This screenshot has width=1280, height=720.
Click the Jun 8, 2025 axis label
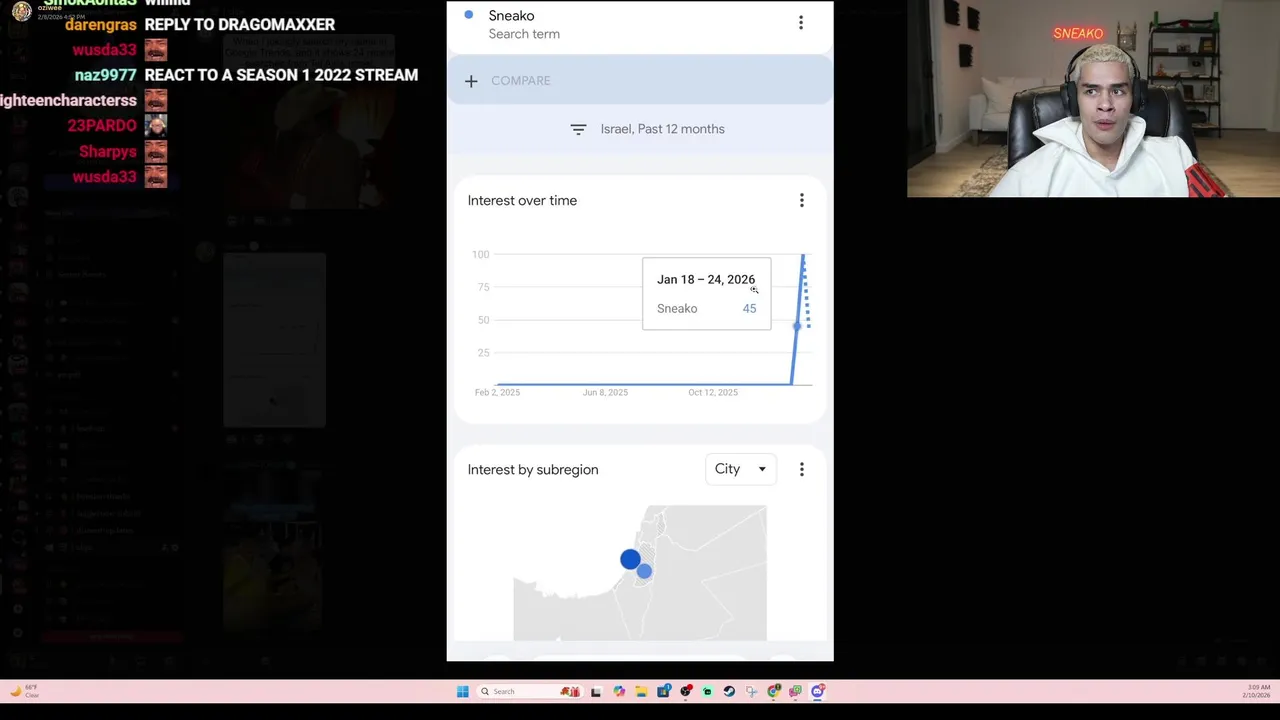[x=605, y=392]
